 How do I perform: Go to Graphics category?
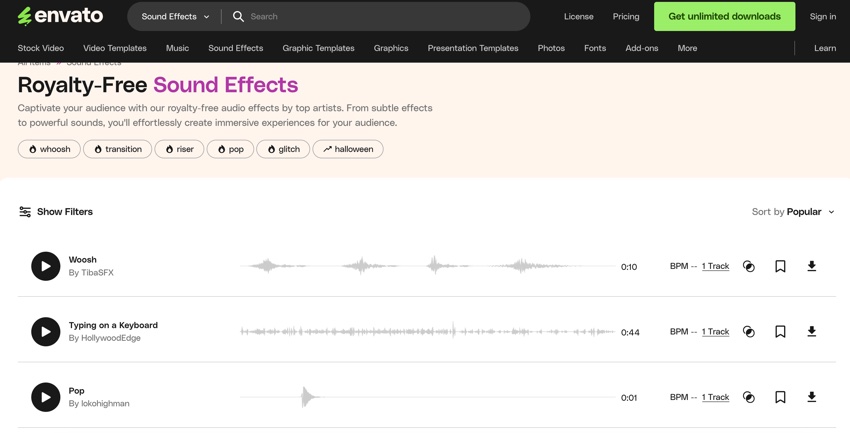391,48
